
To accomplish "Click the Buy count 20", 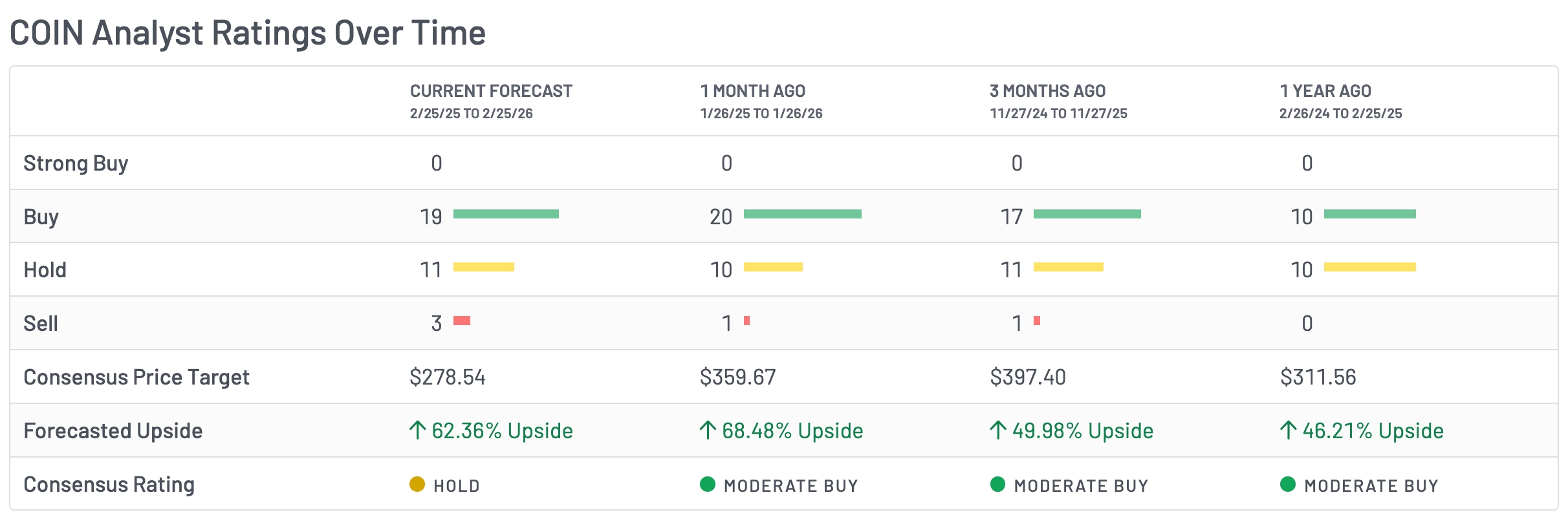I will (x=721, y=217).
